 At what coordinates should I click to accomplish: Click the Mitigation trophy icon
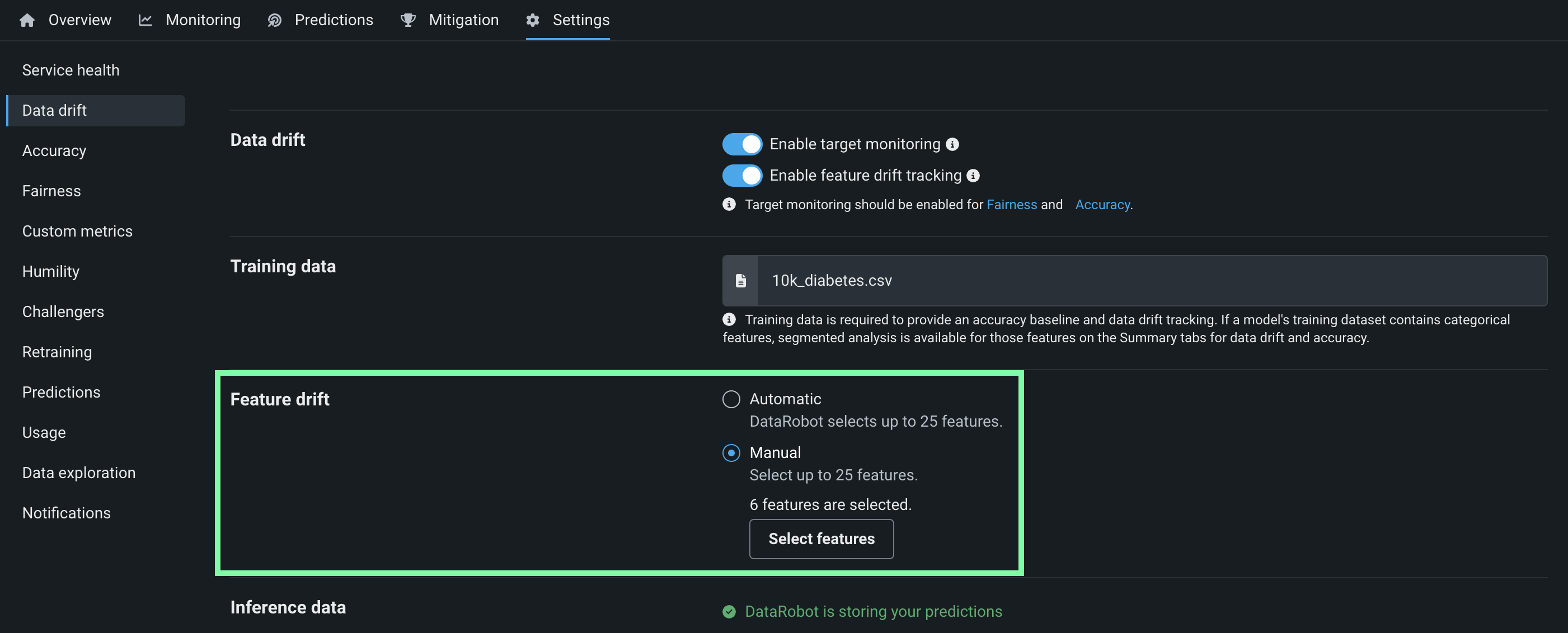[408, 20]
